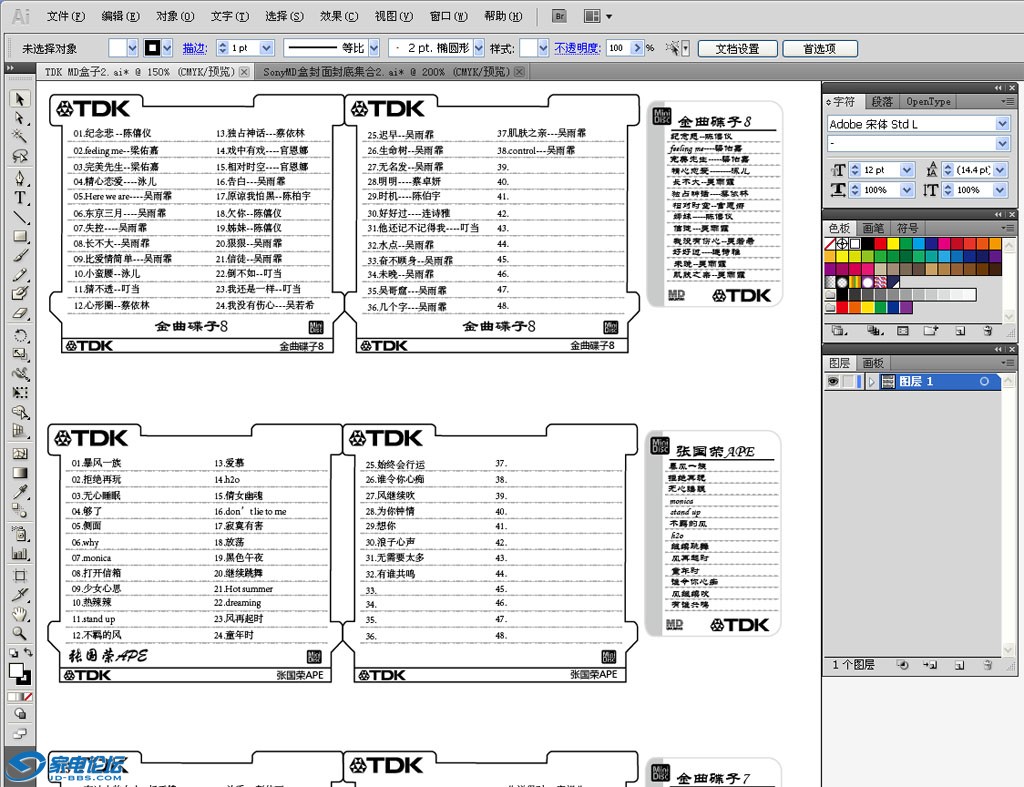
Task: Bring the Fill box to front
Action: point(16,670)
